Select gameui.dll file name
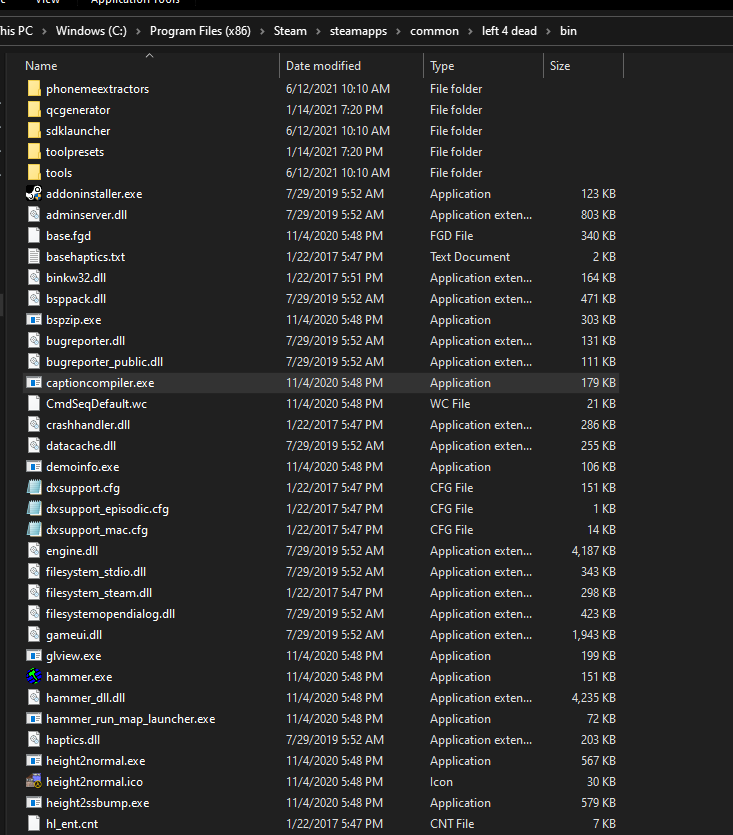Image resolution: width=733 pixels, height=835 pixels. (74, 635)
